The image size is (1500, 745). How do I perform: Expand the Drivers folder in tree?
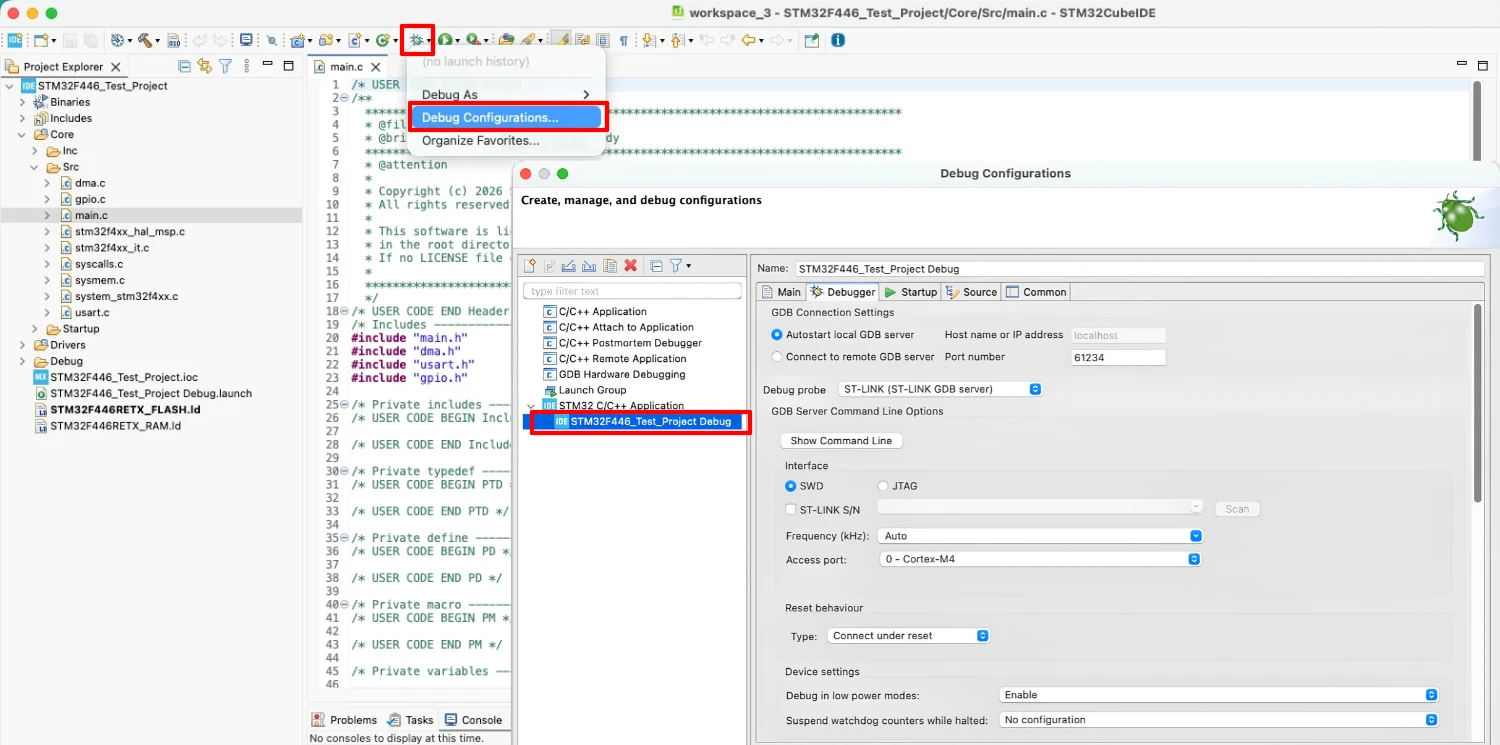pyautogui.click(x=22, y=345)
